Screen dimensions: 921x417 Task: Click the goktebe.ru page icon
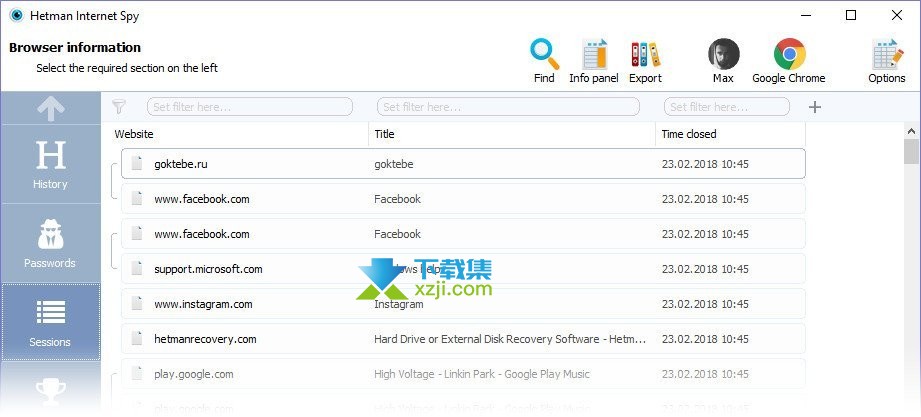coord(137,163)
